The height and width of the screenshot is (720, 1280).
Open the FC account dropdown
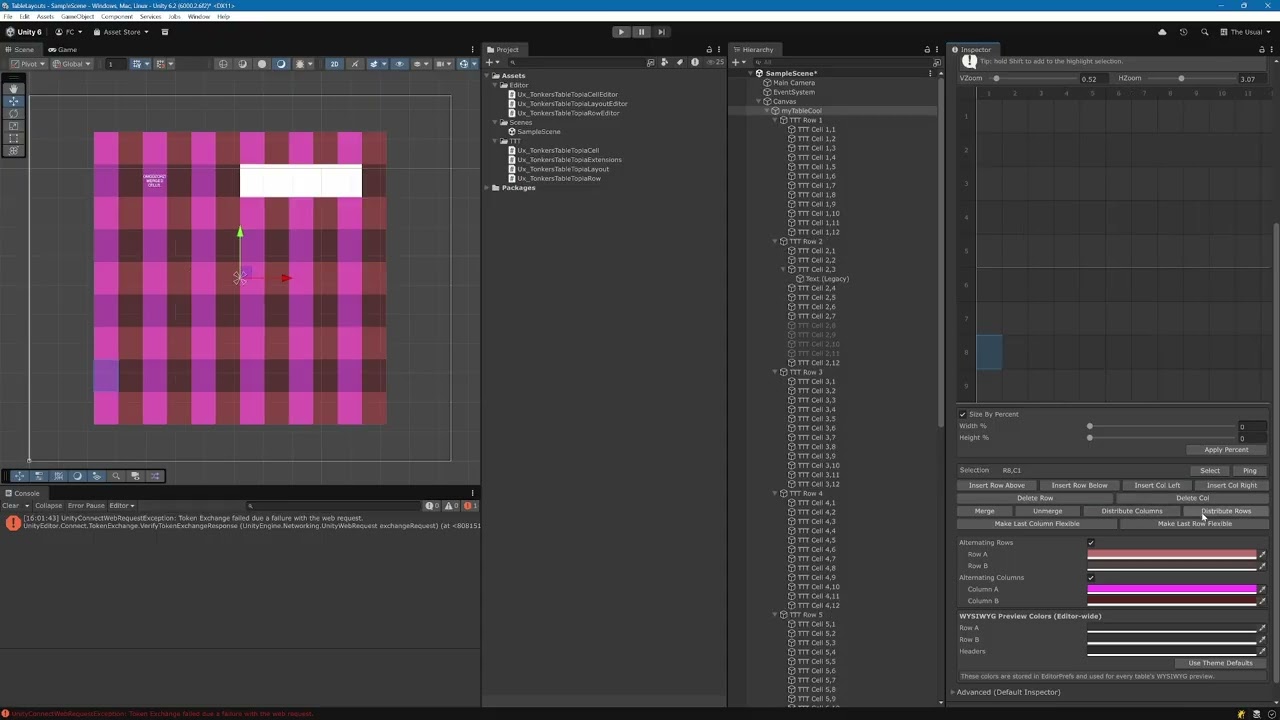pyautogui.click(x=68, y=32)
